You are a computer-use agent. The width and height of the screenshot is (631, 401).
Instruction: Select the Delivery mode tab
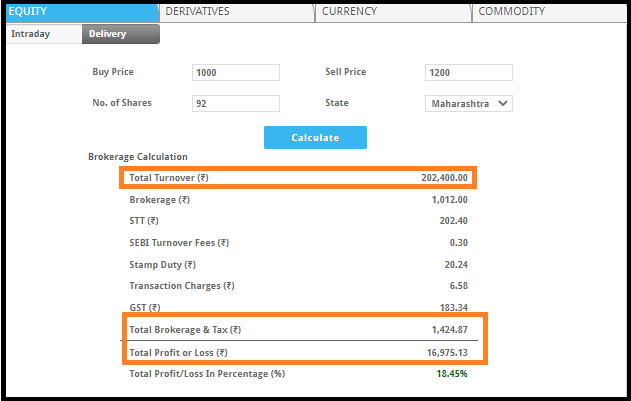[x=118, y=34]
